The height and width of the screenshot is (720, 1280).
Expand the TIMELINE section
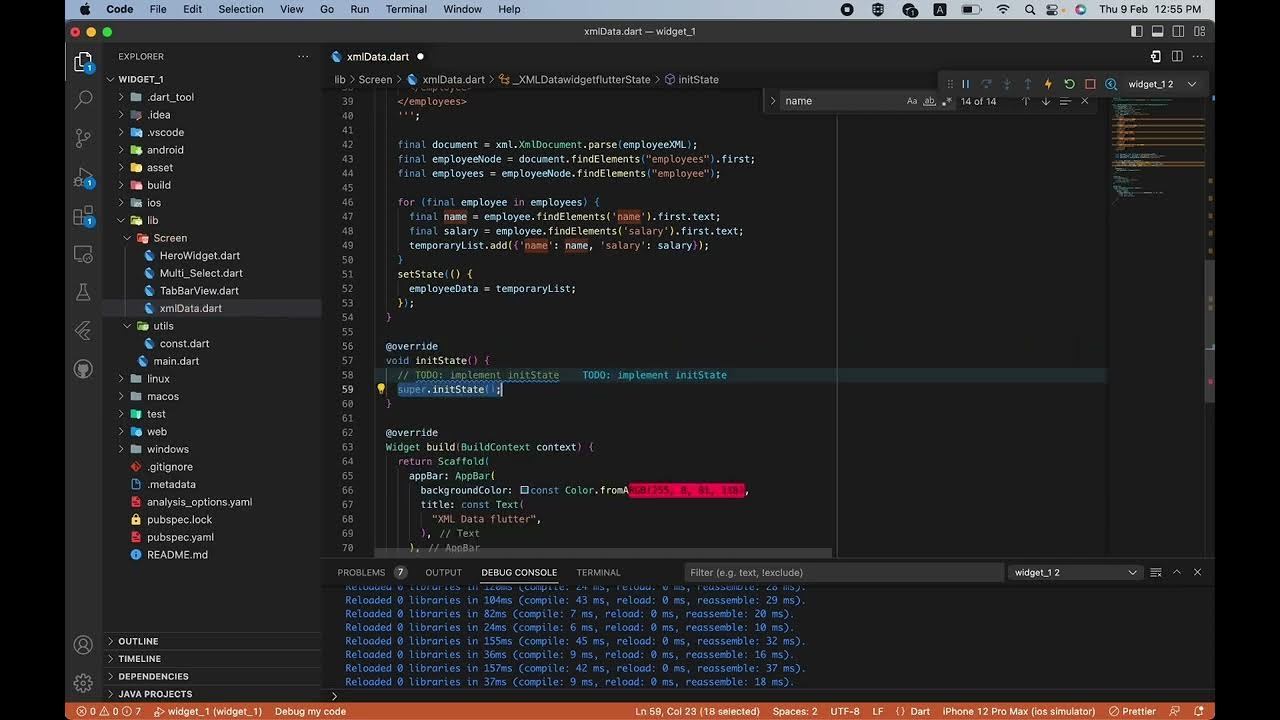click(139, 659)
